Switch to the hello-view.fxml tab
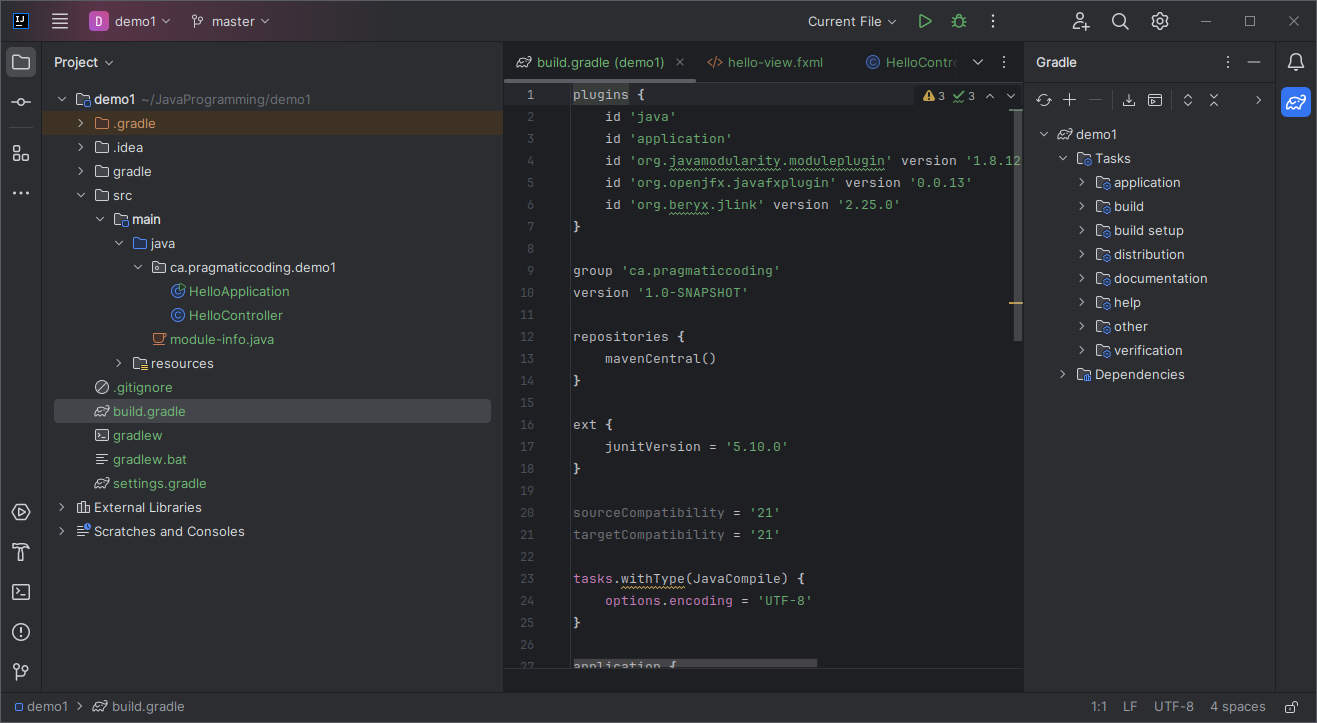 [x=765, y=62]
